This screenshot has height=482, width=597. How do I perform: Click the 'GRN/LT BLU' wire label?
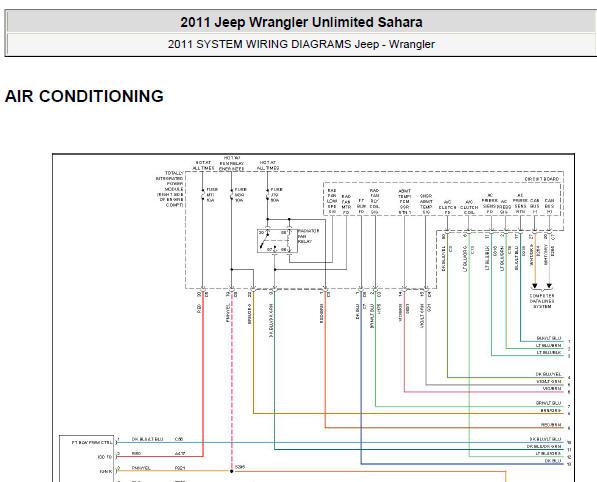tap(548, 403)
